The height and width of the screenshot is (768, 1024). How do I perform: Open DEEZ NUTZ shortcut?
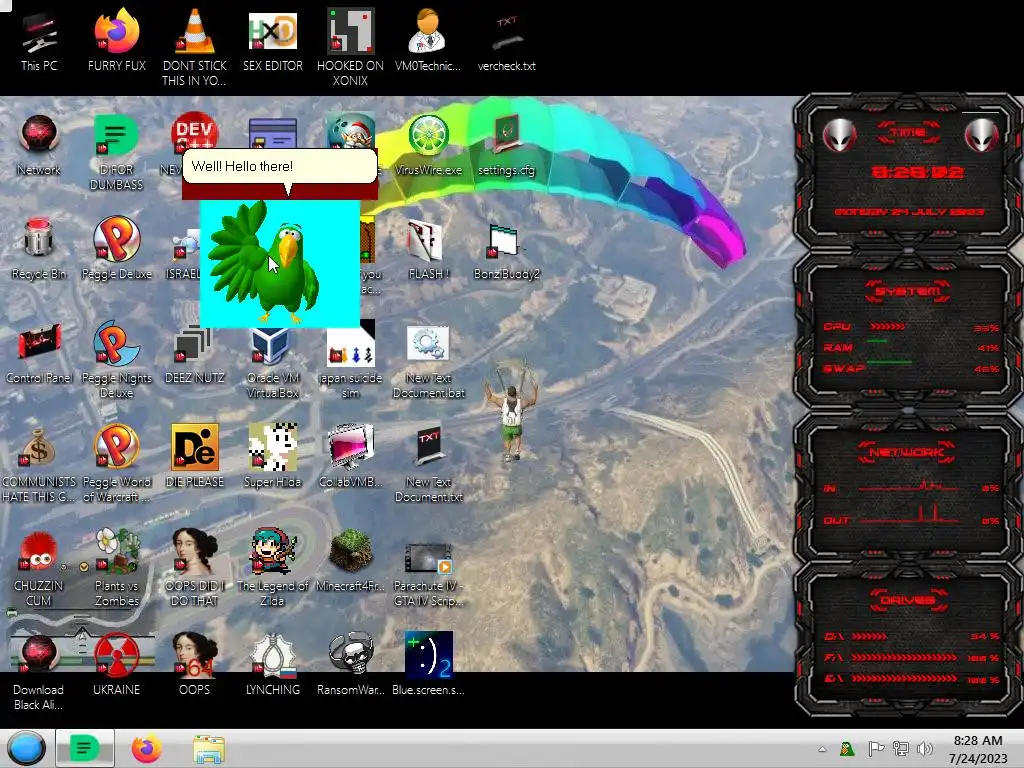click(x=195, y=353)
